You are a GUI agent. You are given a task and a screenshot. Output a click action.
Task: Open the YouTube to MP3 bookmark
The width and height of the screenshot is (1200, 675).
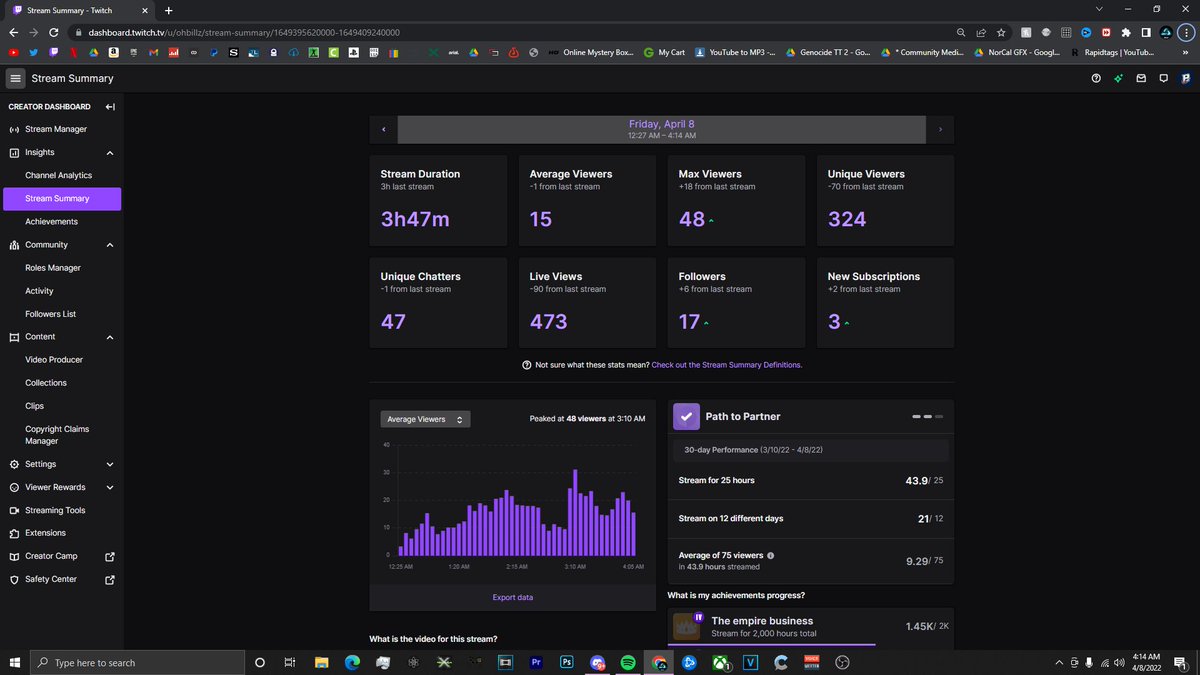[735, 52]
